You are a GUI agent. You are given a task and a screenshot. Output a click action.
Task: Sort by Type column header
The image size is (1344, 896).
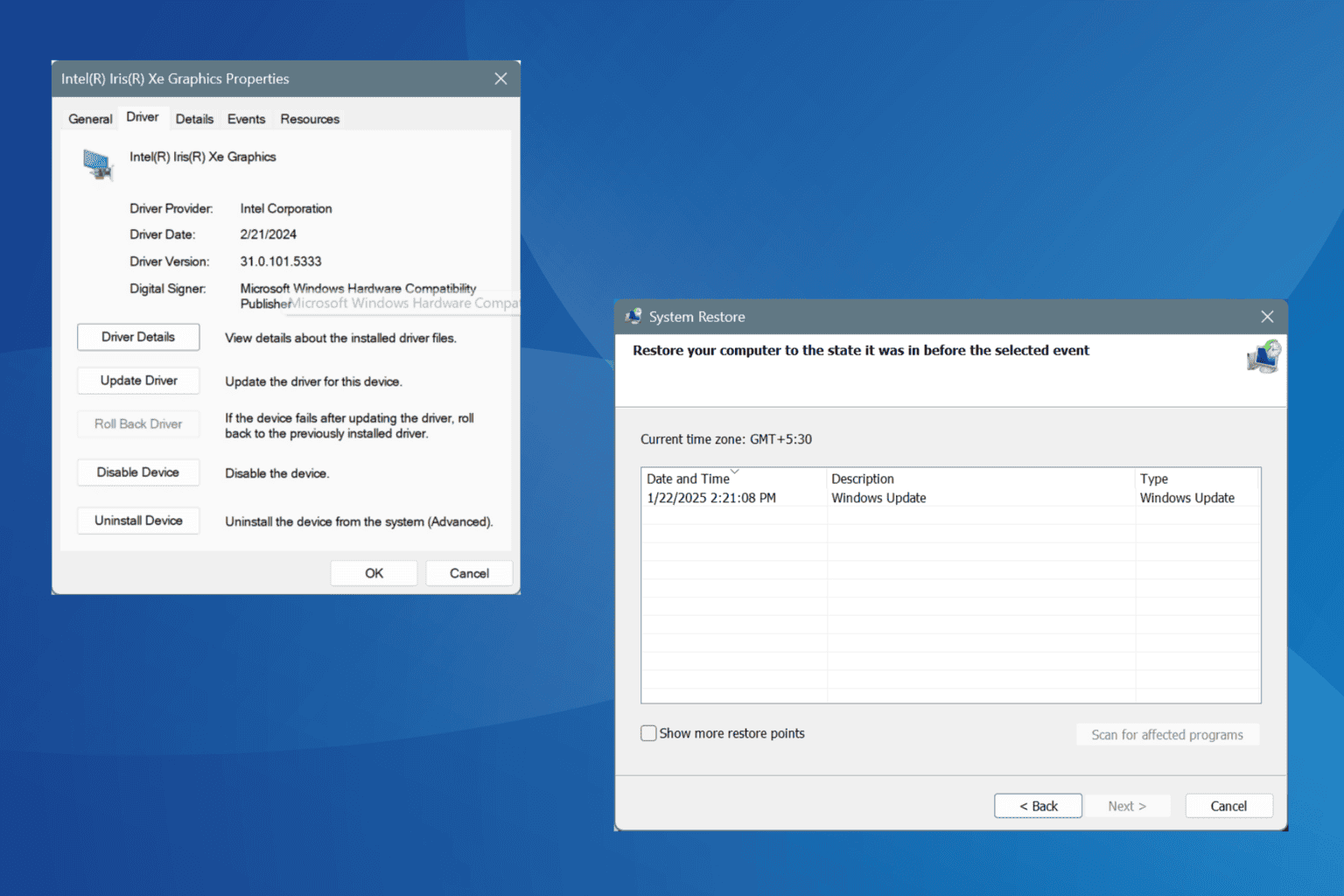pos(1197,479)
